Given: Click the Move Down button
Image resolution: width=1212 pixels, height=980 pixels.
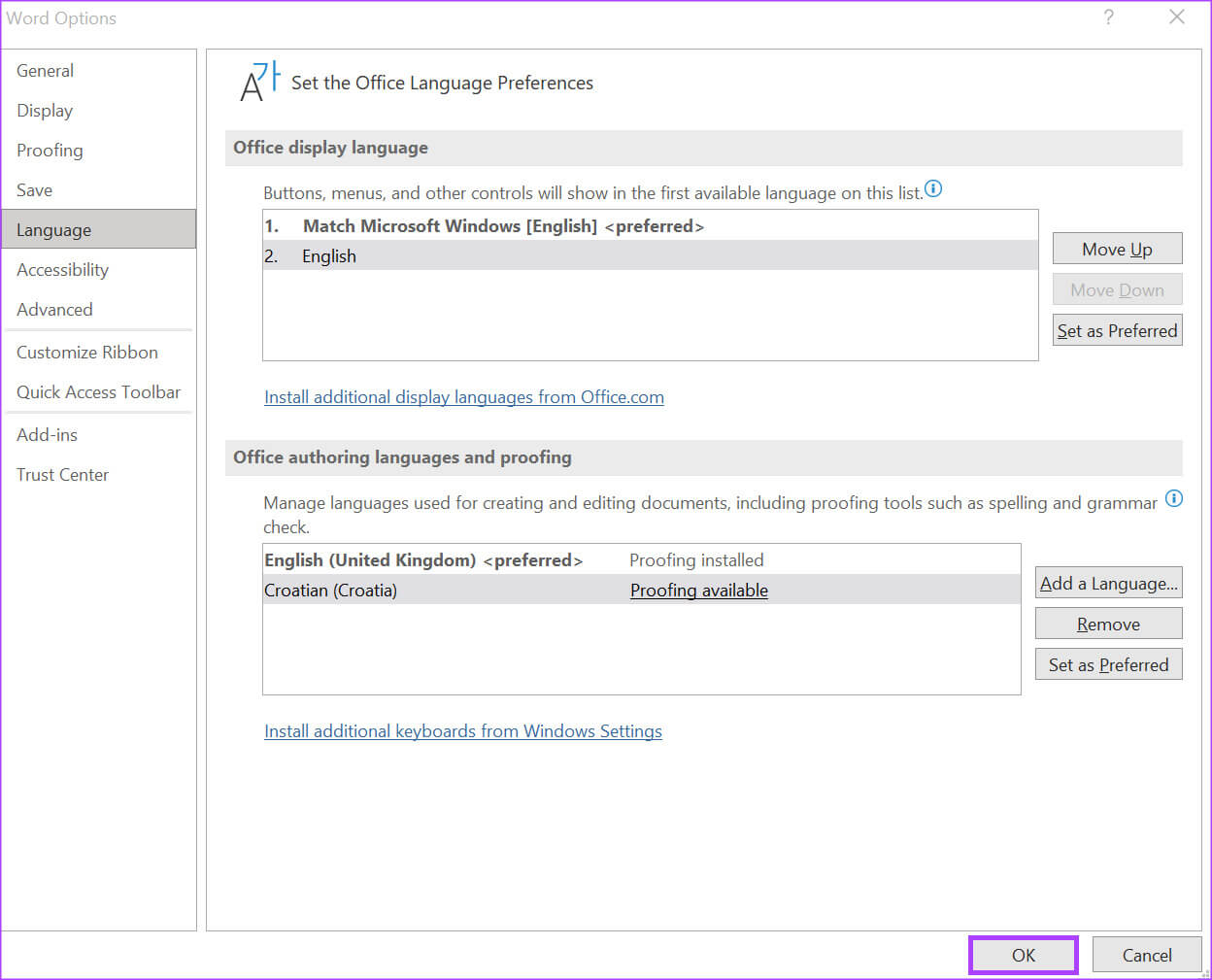Looking at the screenshot, I should 1117,289.
